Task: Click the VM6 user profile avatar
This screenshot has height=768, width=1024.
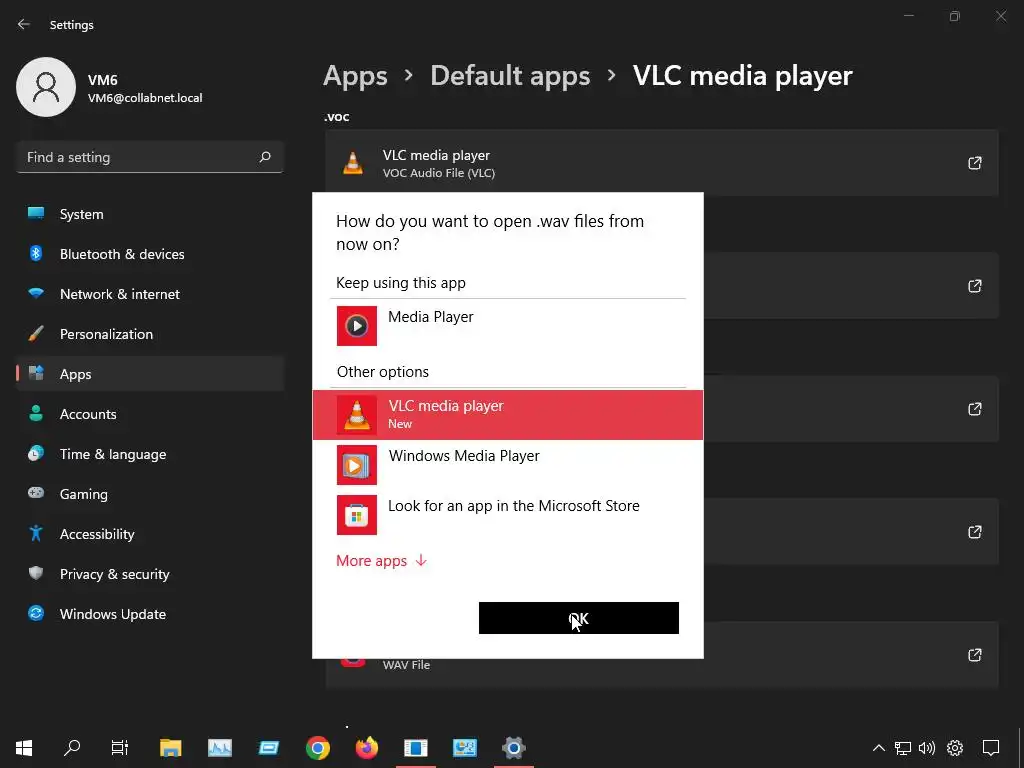Action: point(46,87)
